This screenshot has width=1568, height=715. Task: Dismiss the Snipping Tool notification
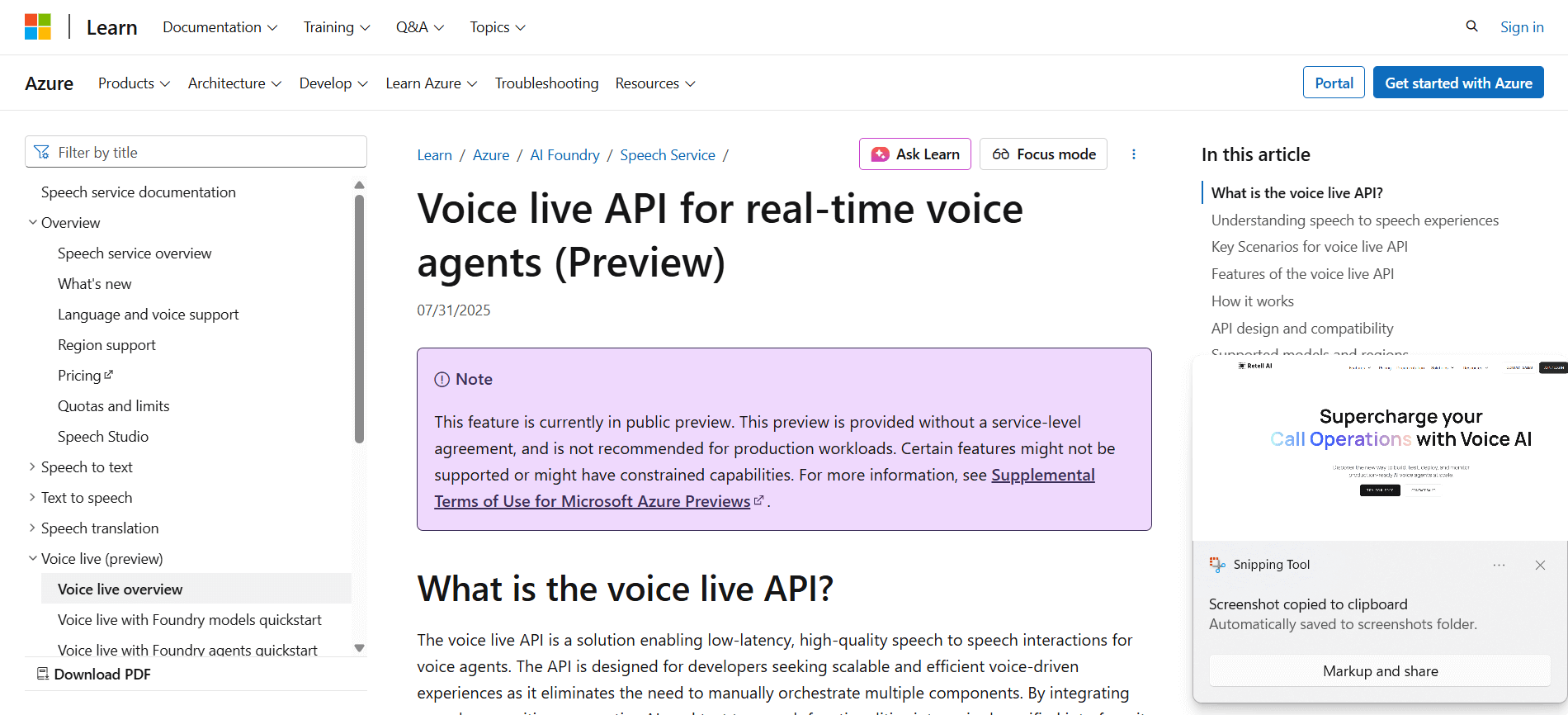[1540, 565]
